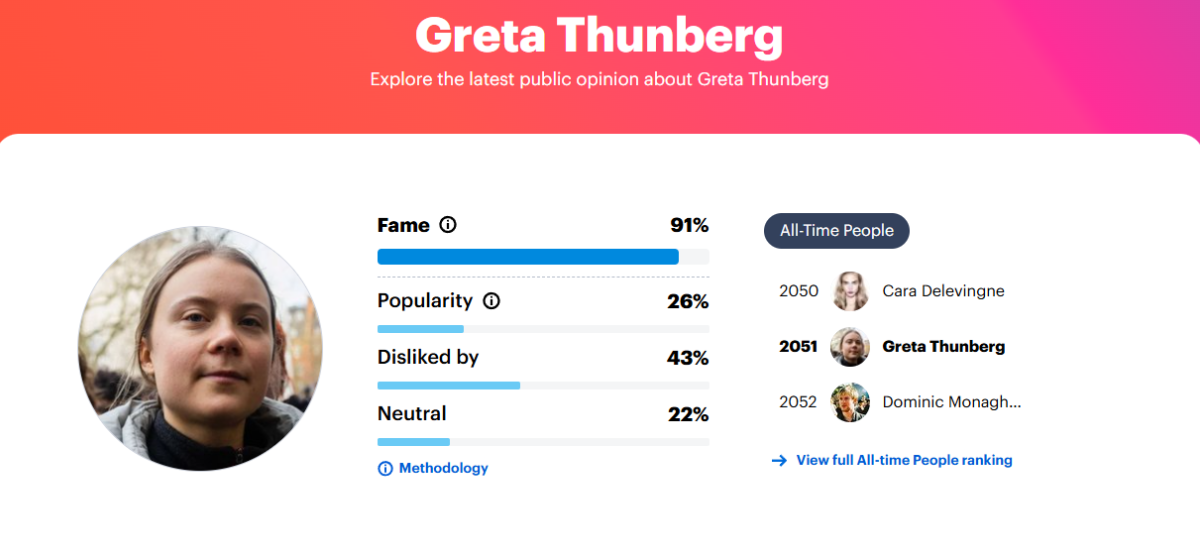
Task: Click the Fame 91% progress bar
Action: 543,257
